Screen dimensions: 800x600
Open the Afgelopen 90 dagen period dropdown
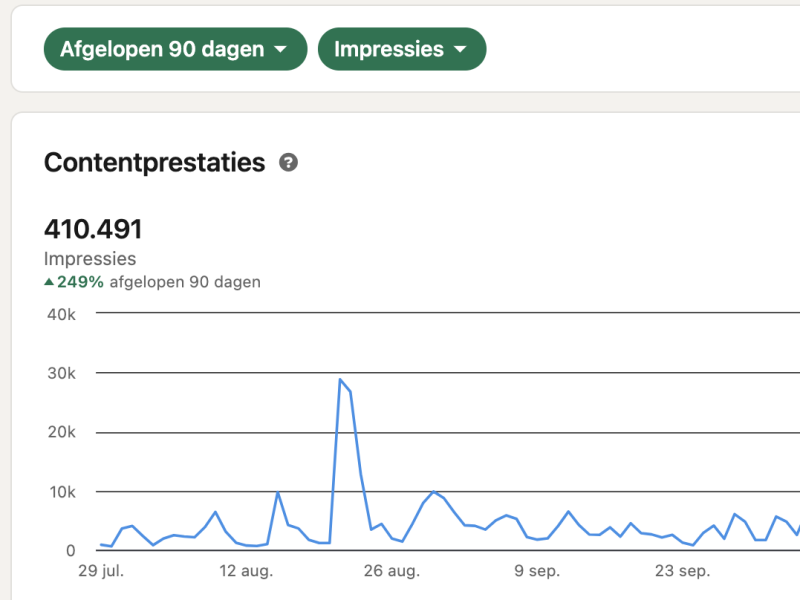(174, 49)
